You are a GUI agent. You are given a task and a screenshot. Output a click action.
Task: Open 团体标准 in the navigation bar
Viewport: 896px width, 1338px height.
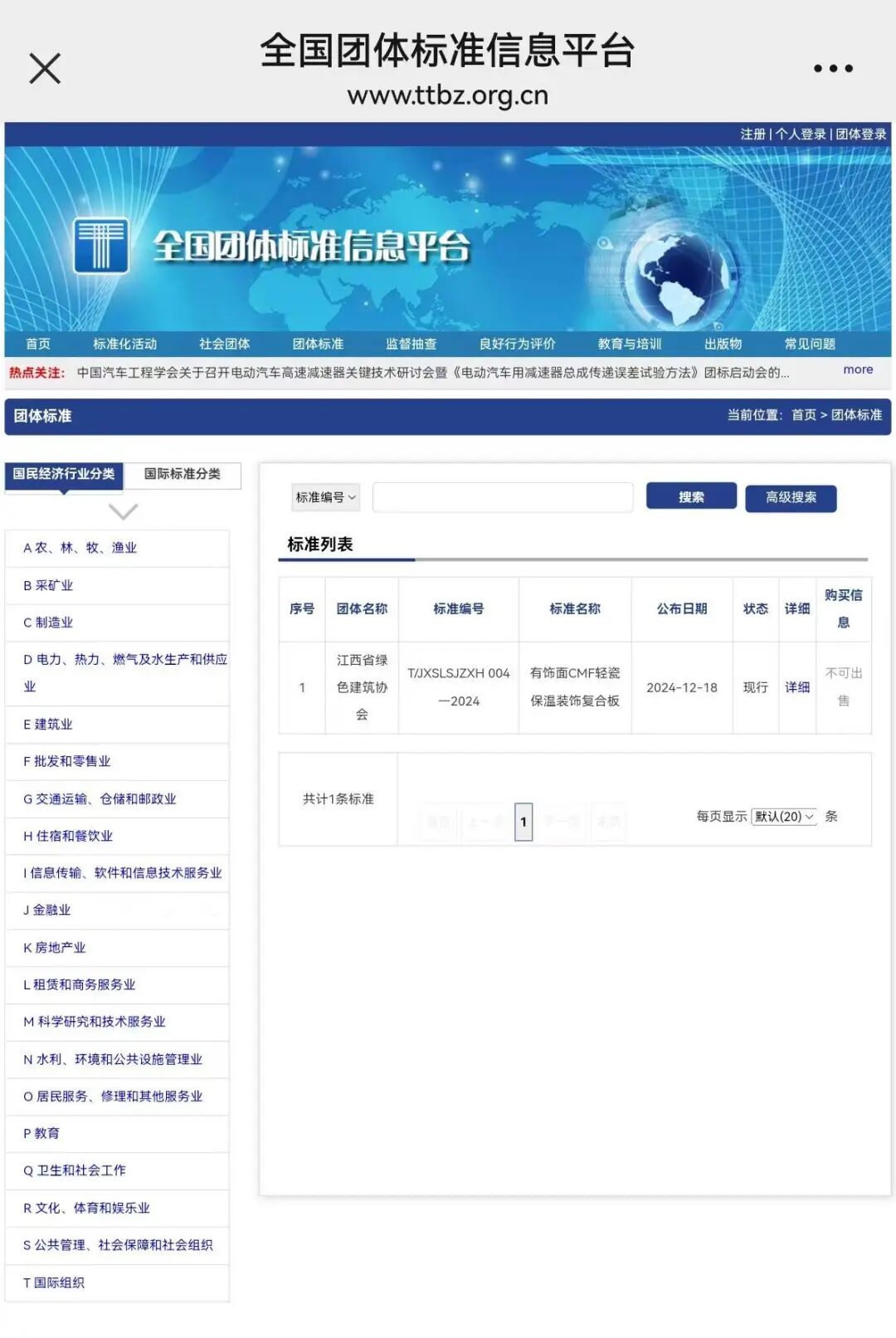pos(318,344)
